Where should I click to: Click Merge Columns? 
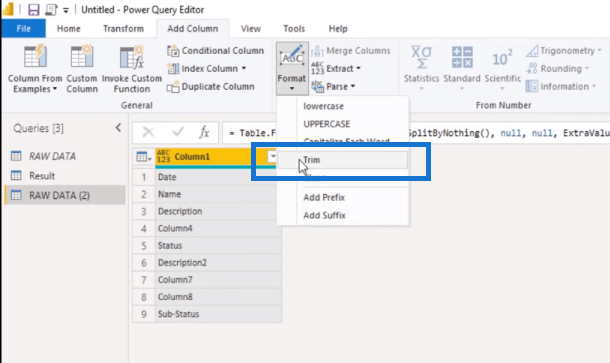coord(351,51)
